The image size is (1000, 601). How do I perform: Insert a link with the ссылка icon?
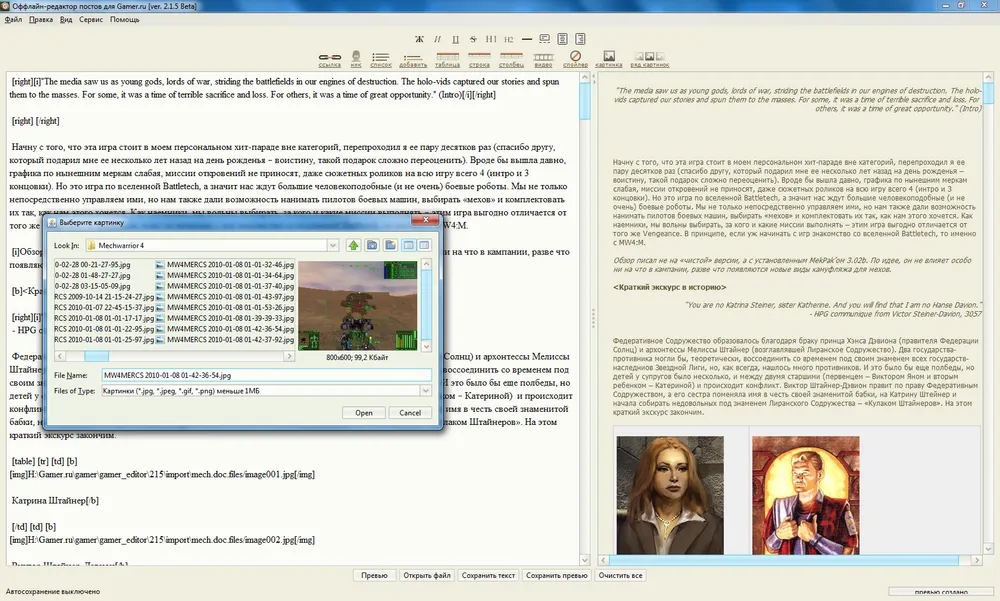[x=330, y=56]
